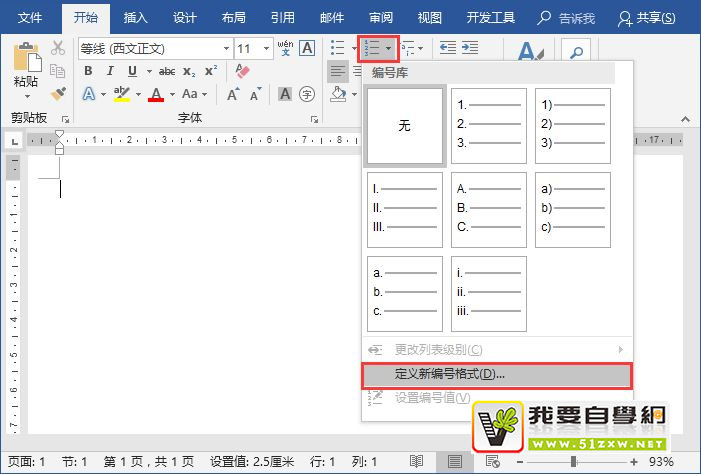701x474 pixels.
Task: Switch to the 审阅 tab
Action: tap(381, 17)
